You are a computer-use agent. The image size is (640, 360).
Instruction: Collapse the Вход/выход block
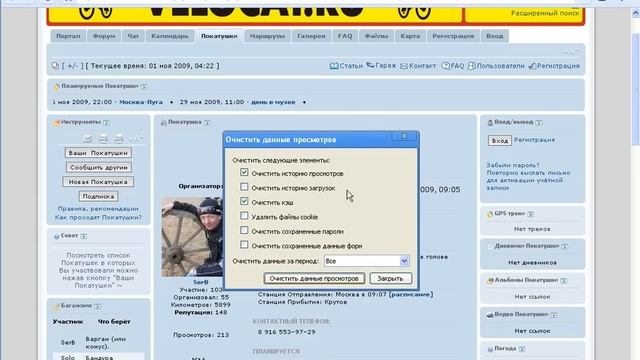point(539,122)
